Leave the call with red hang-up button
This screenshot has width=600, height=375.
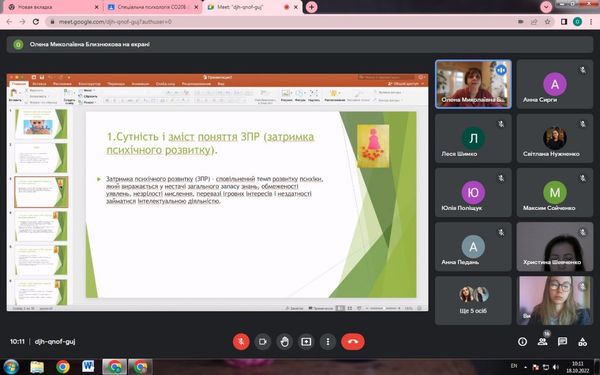[x=353, y=342]
